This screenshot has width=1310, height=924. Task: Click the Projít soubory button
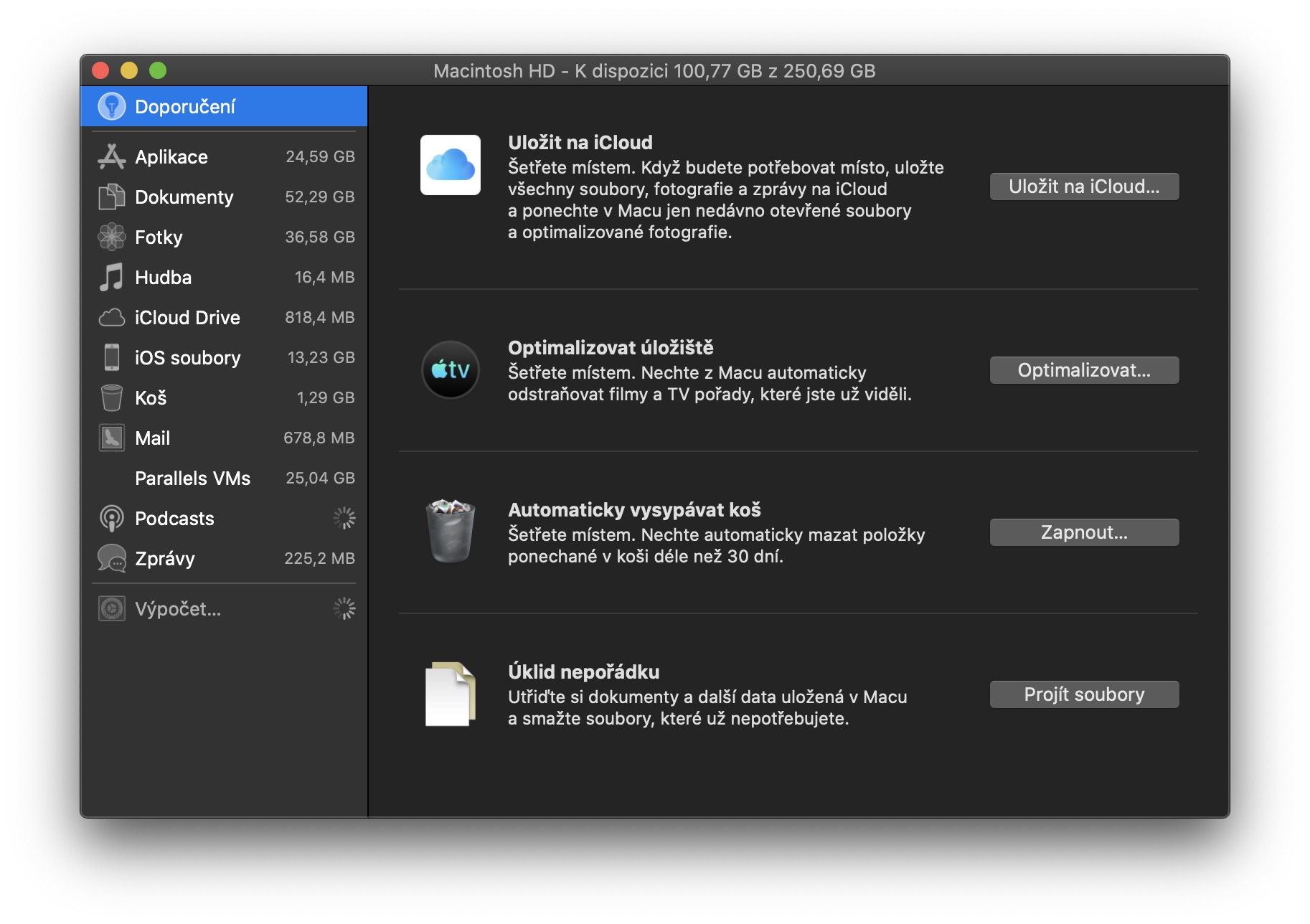1084,694
